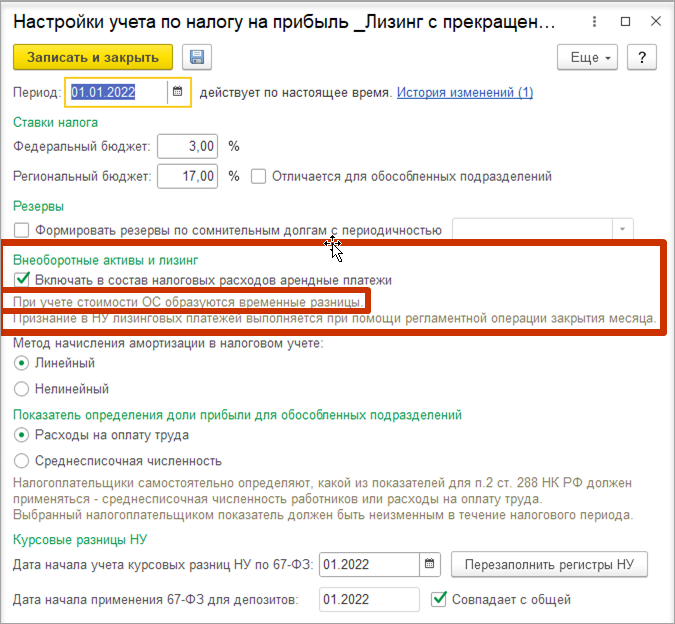Open calendar for курсовых разниц date

click(x=429, y=564)
